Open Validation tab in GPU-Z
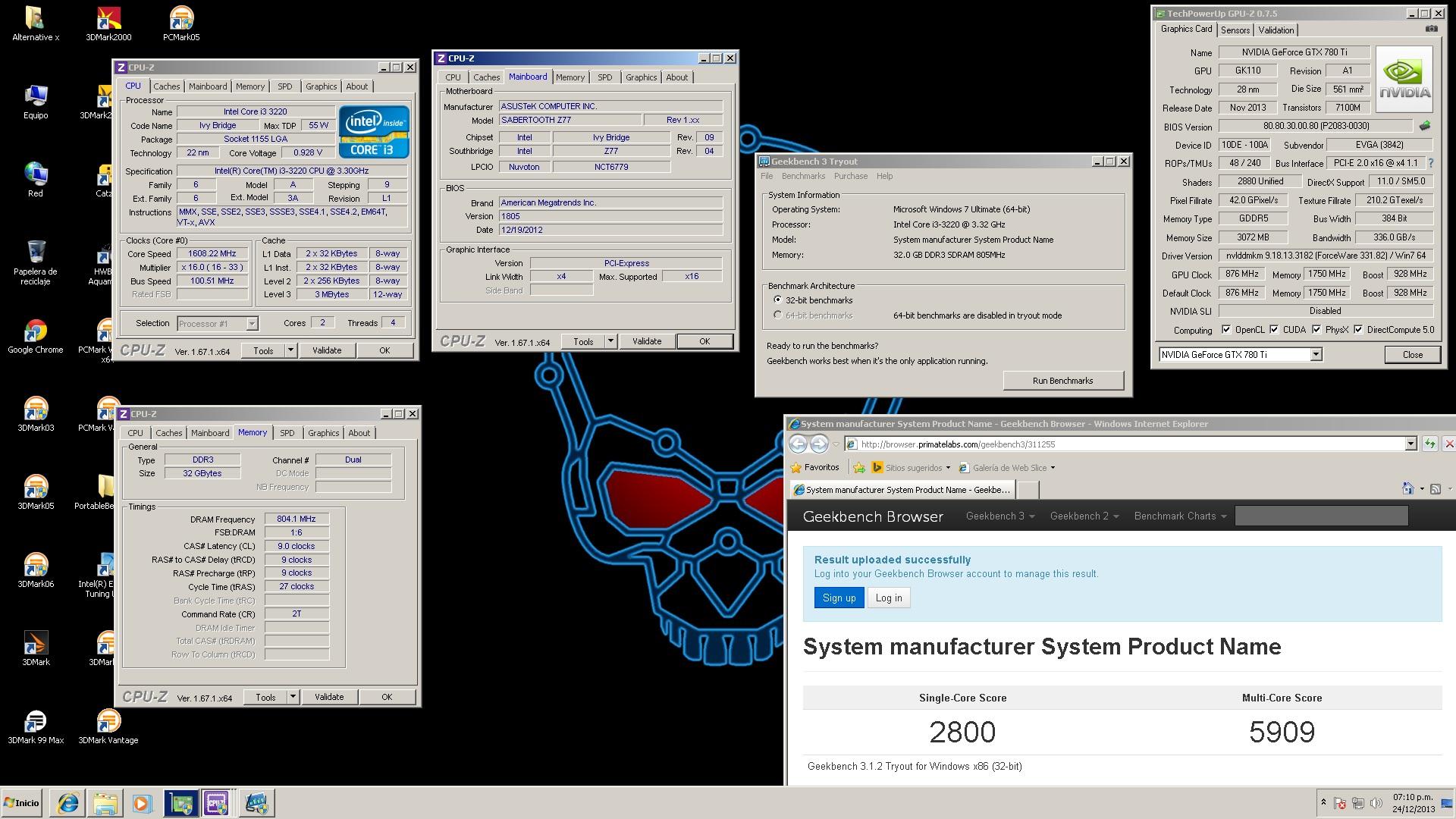This screenshot has width=1456, height=819. tap(1276, 30)
